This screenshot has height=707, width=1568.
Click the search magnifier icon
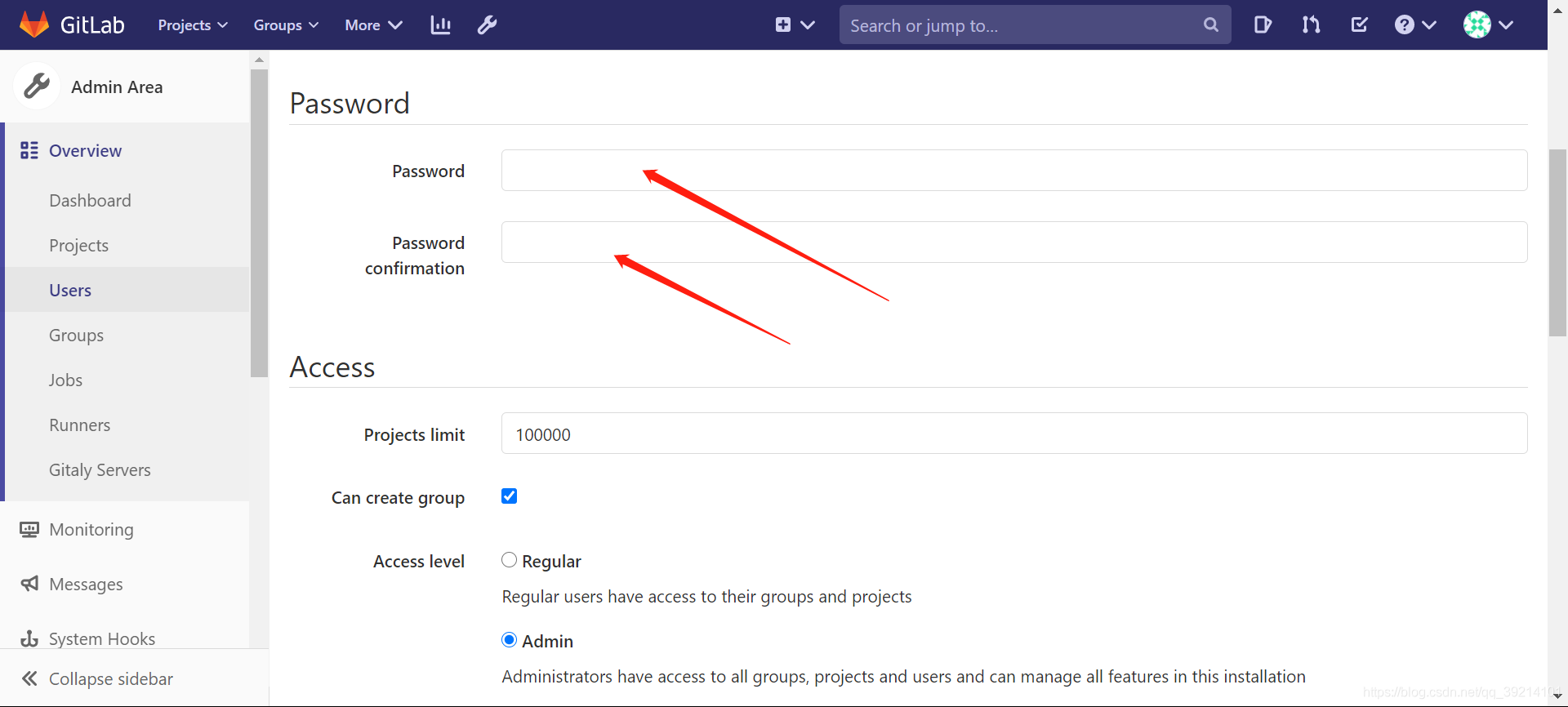(x=1211, y=25)
